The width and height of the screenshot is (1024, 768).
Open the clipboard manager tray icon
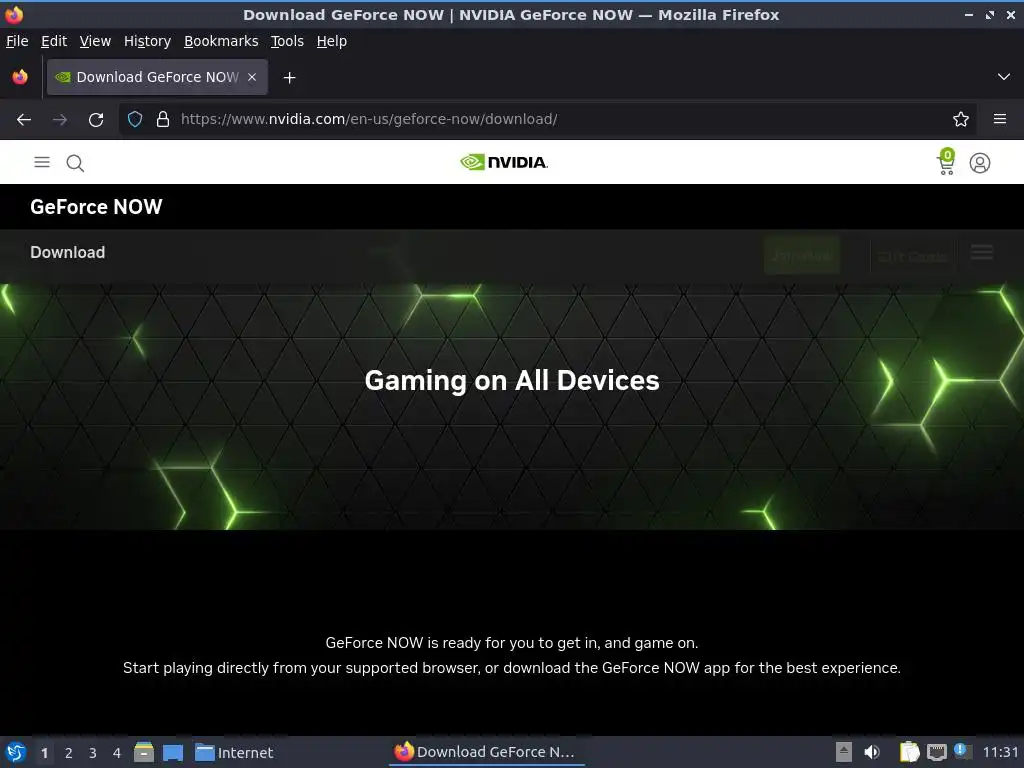[909, 752]
